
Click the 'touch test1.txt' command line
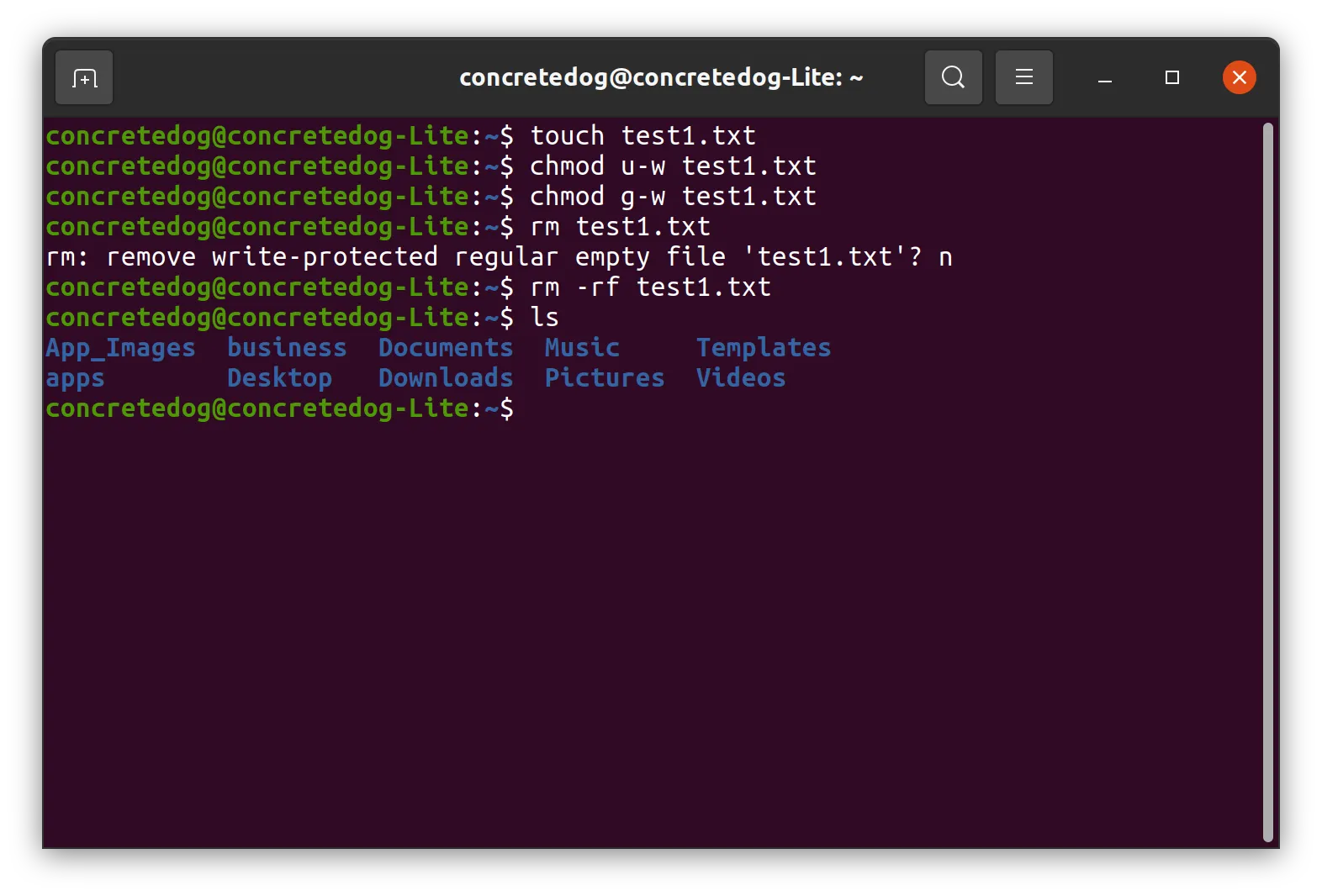coord(642,135)
